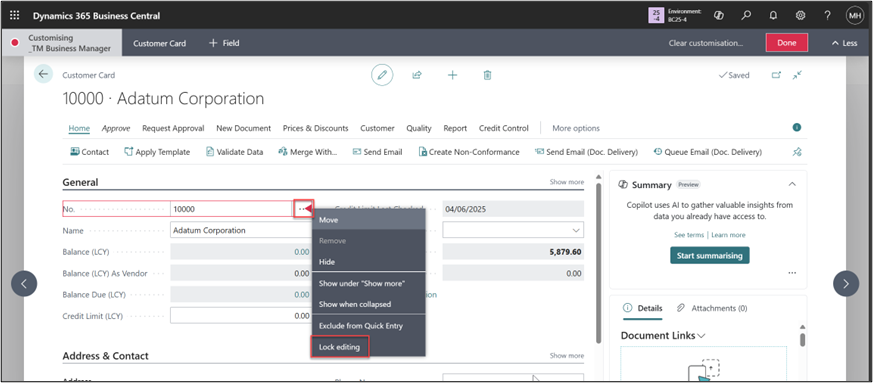Open the MH user account avatar

[x=855, y=16]
